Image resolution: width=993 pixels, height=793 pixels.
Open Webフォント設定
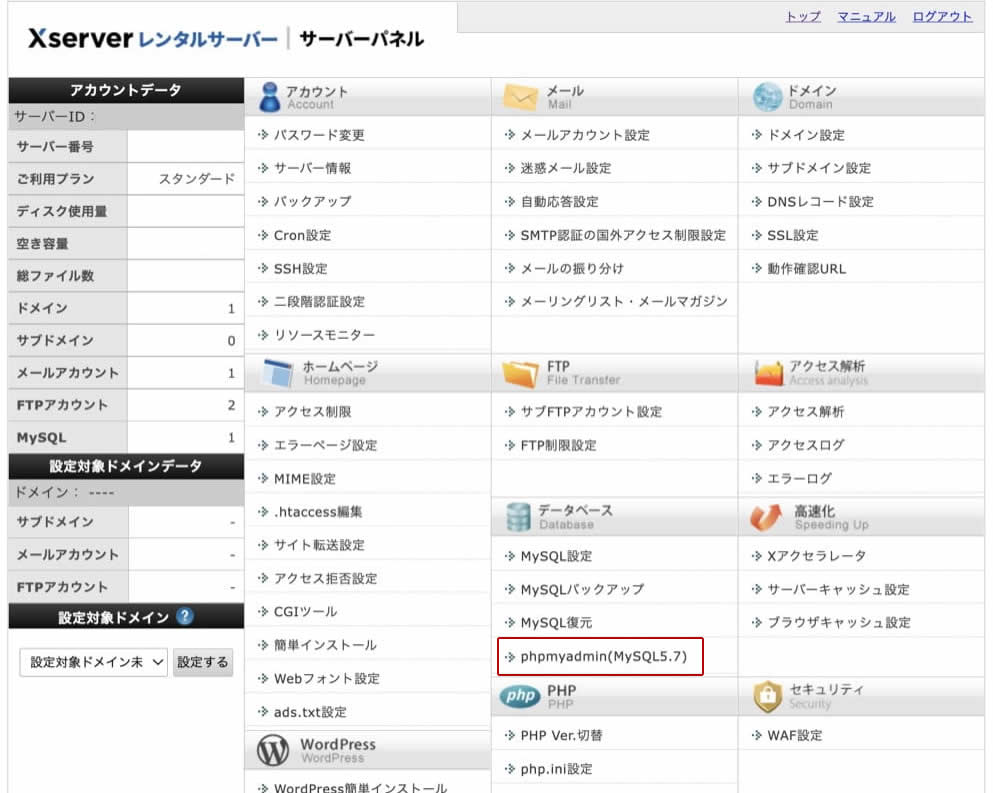click(326, 678)
